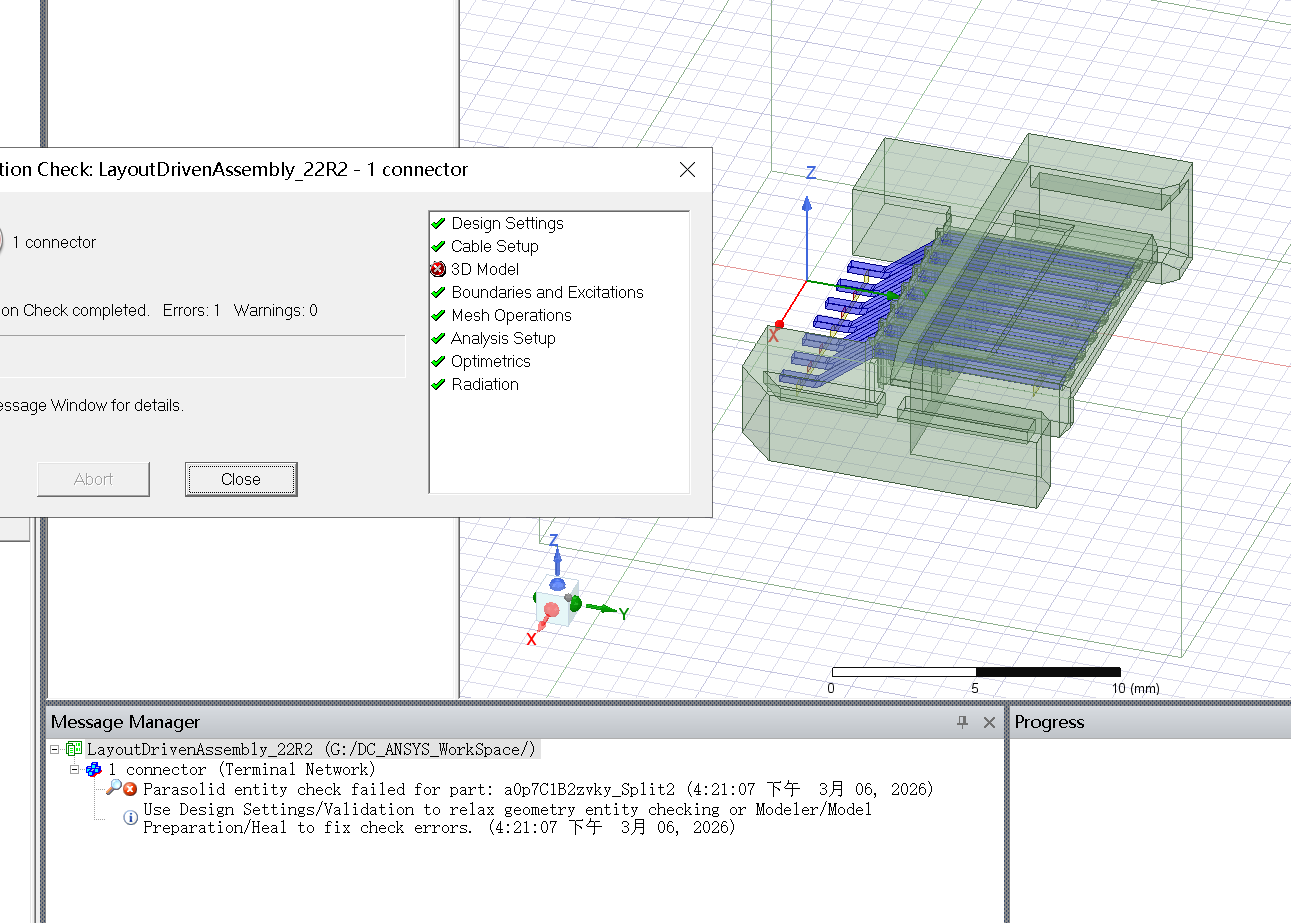This screenshot has height=923, width=1291.
Task: Click the LayoutDrivenAssembly_22R2 project icon
Action: coord(74,749)
